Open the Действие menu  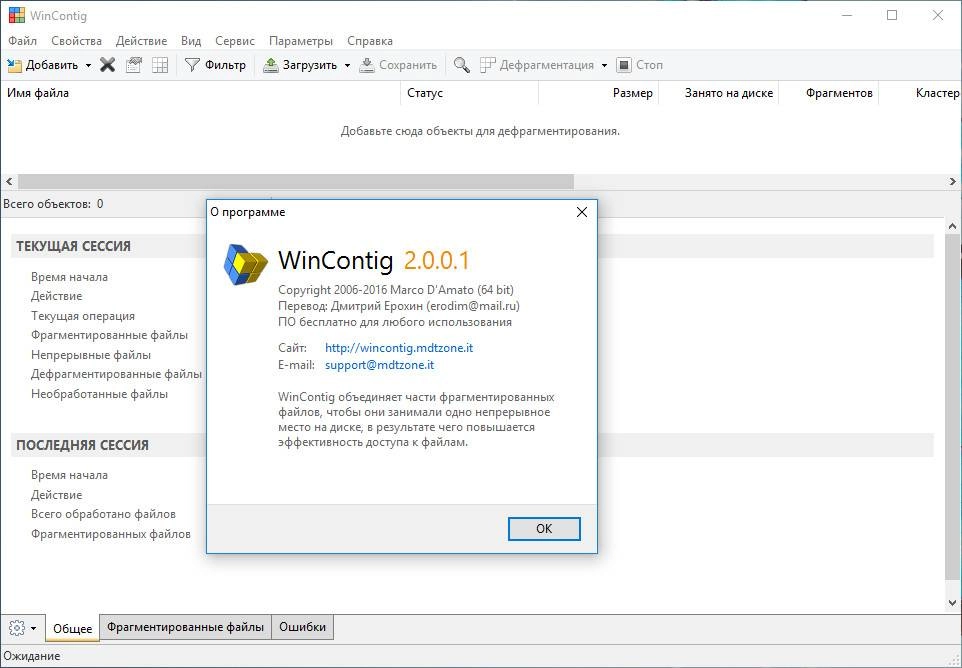(x=141, y=41)
